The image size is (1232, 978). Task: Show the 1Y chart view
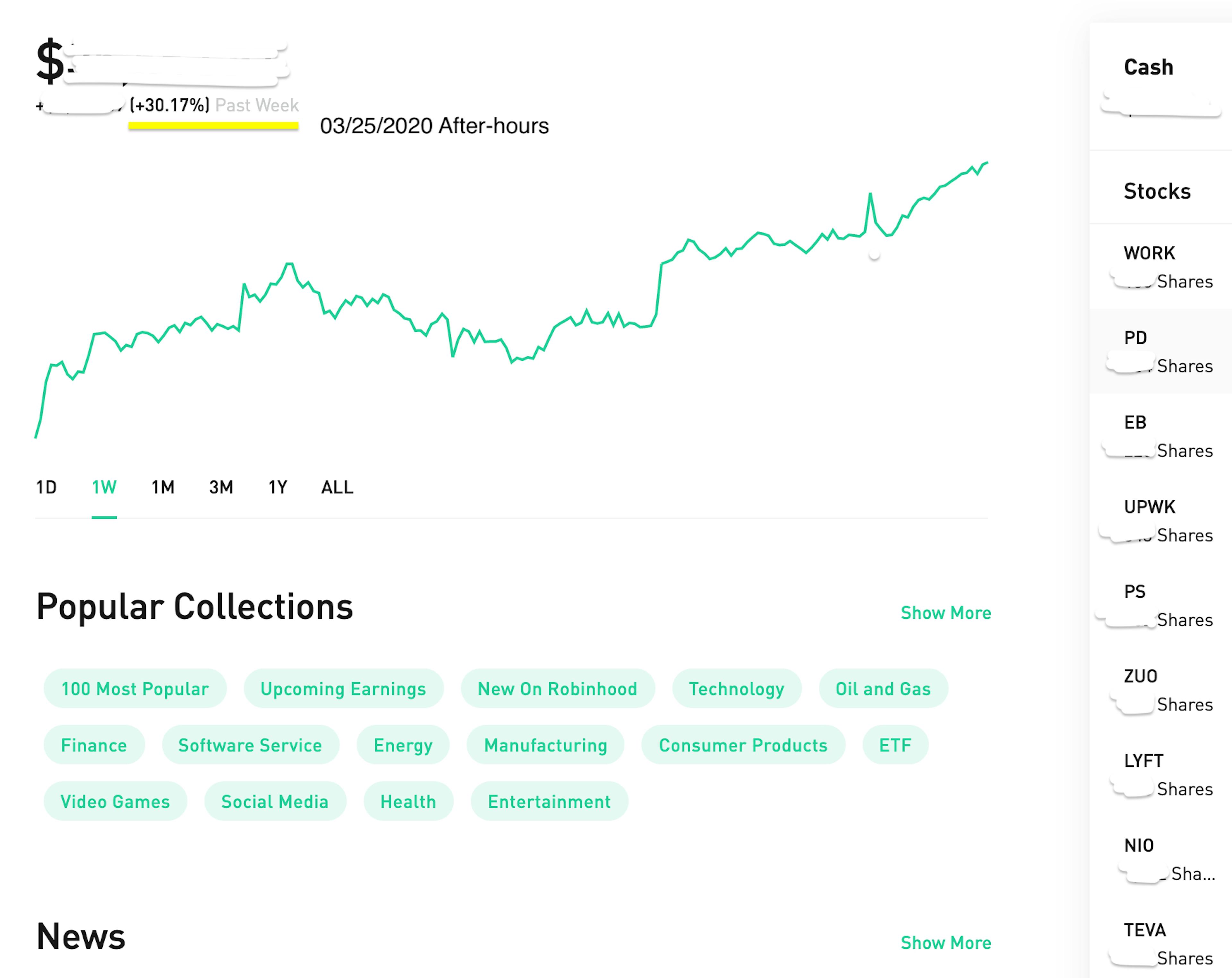coord(278,487)
